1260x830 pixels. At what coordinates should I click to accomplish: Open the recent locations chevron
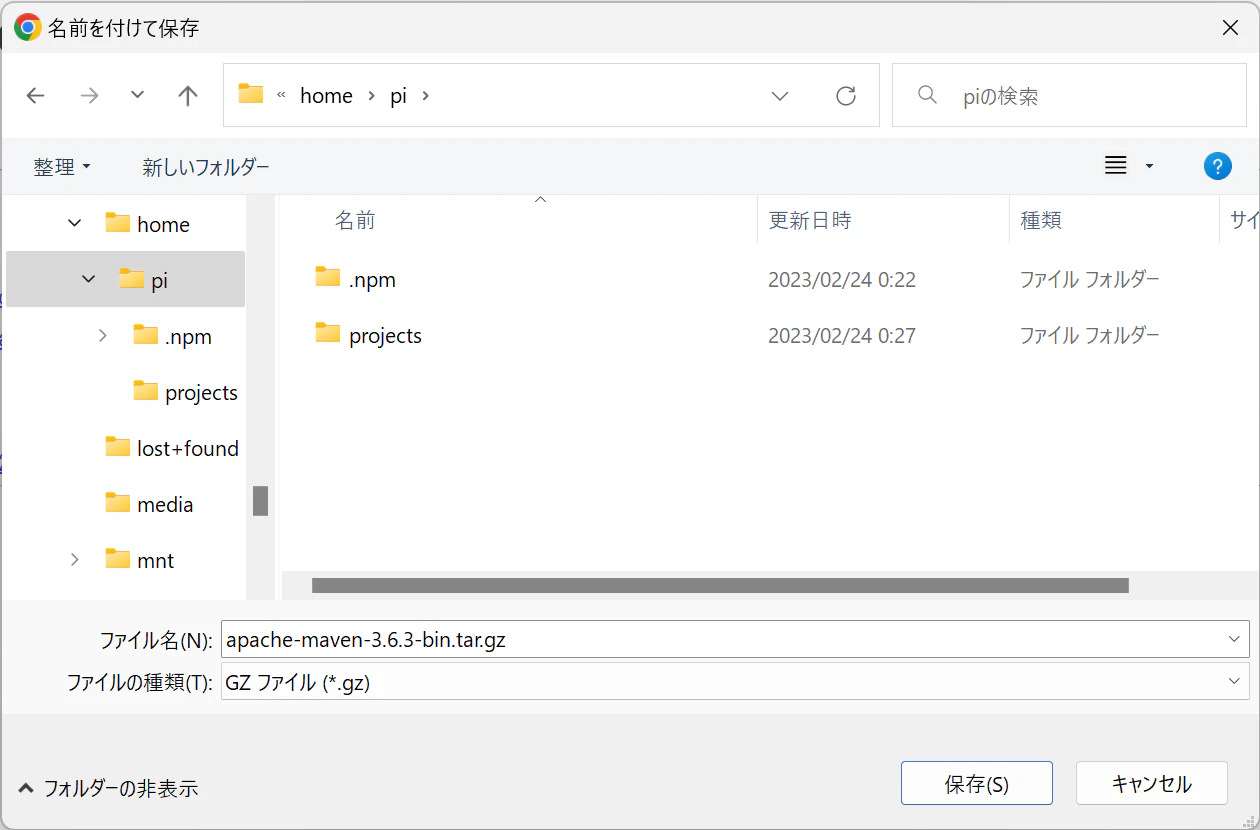pyautogui.click(x=138, y=95)
